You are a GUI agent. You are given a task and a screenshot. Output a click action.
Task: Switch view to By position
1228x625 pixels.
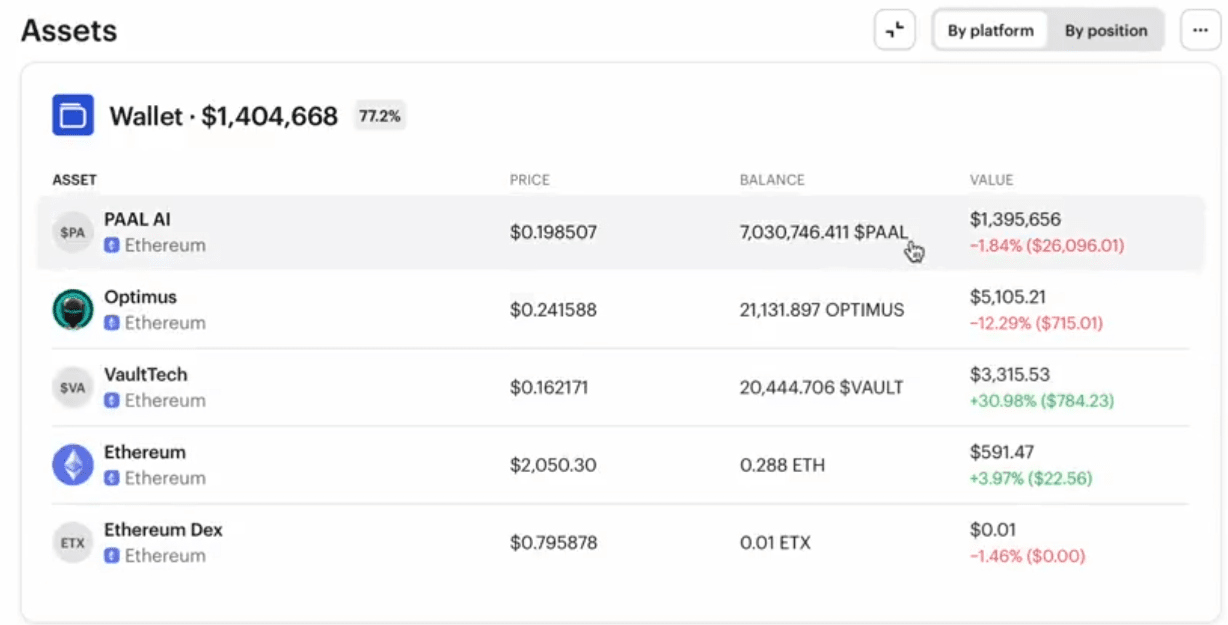pyautogui.click(x=1106, y=30)
